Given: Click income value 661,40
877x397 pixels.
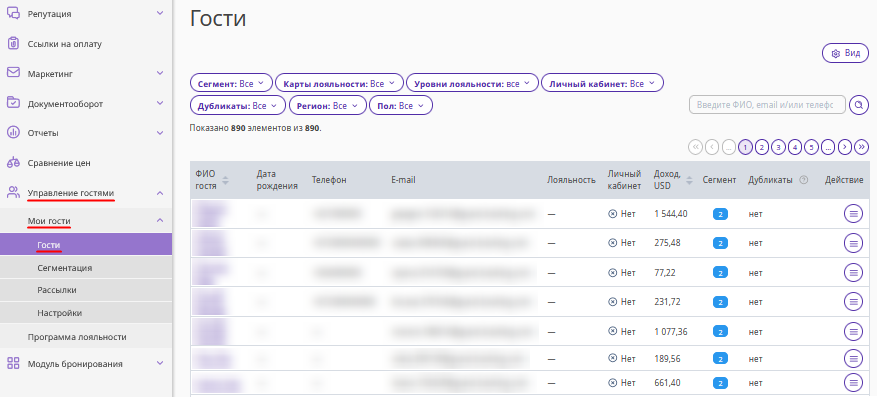Looking at the screenshot, I should point(667,383).
